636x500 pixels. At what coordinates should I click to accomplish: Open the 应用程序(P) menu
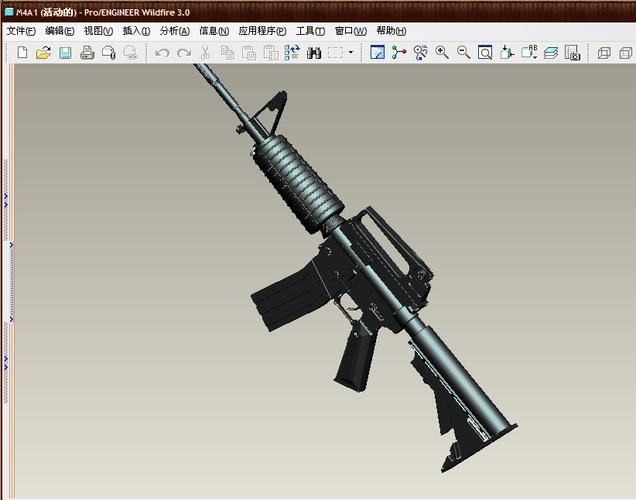262,31
